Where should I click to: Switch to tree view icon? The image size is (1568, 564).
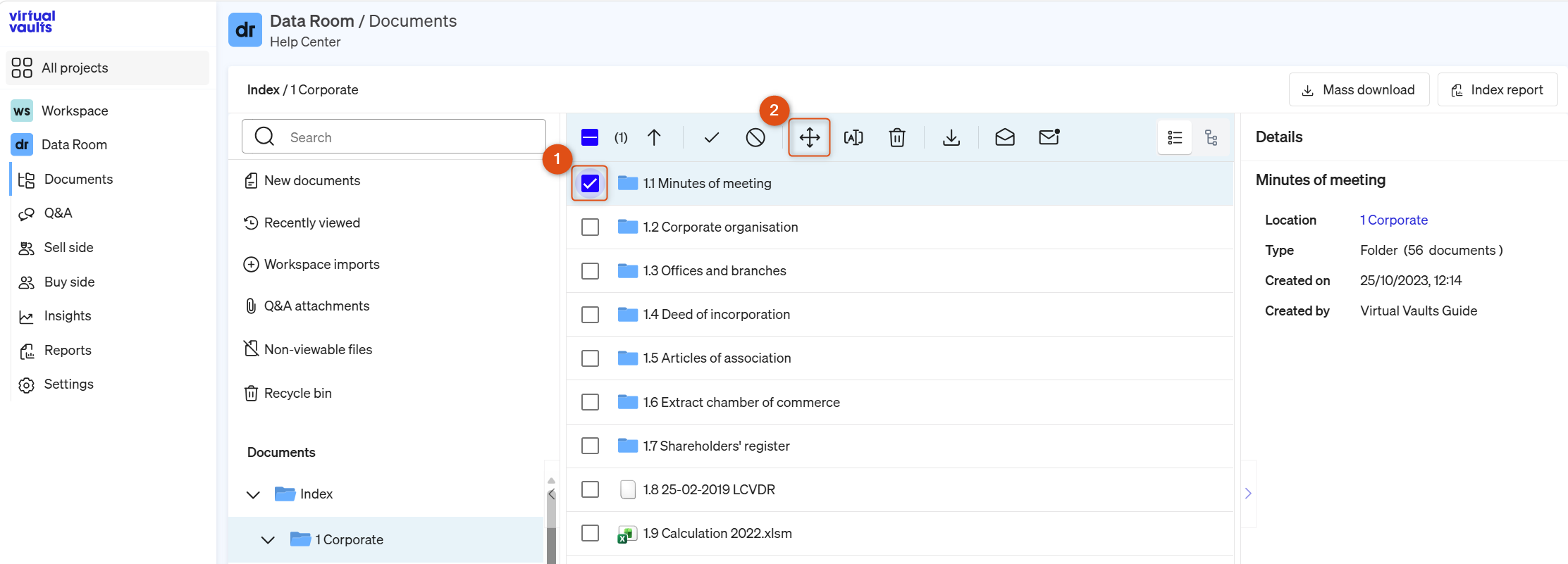1211,137
